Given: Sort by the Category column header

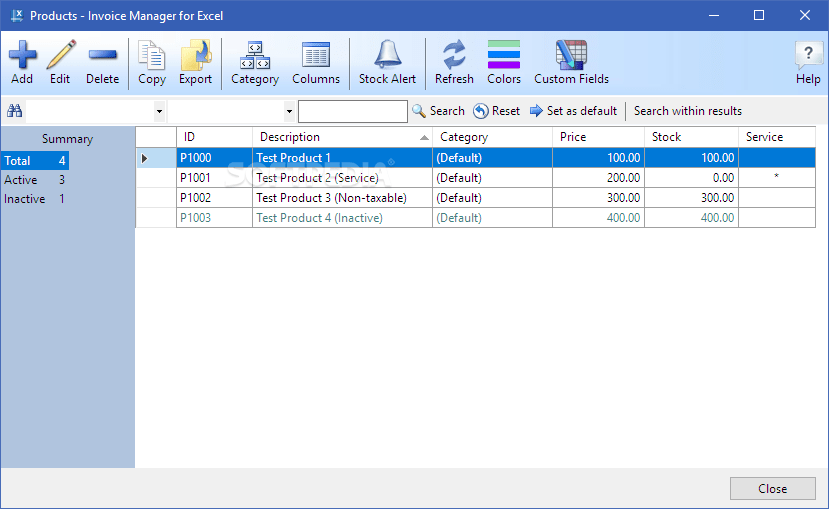Looking at the screenshot, I should click(x=492, y=137).
